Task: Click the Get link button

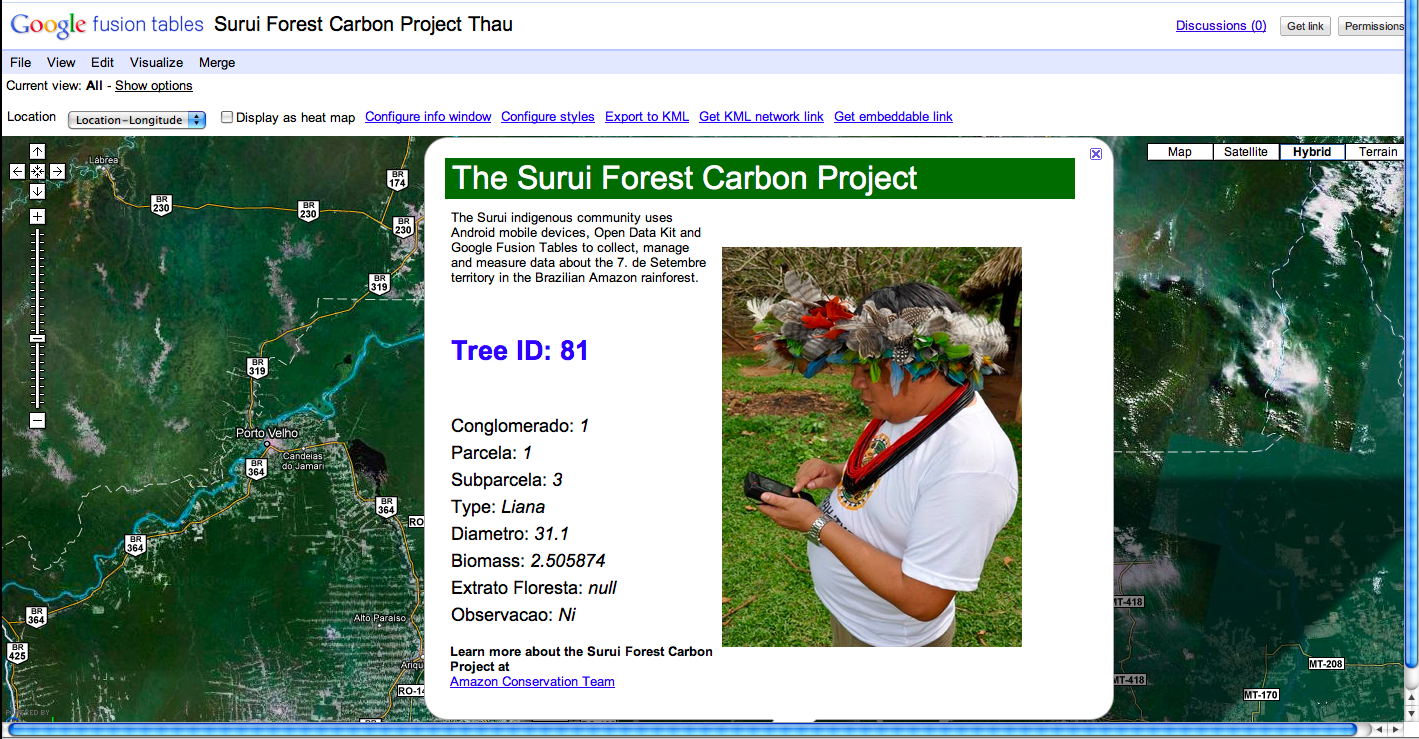Action: point(1305,26)
